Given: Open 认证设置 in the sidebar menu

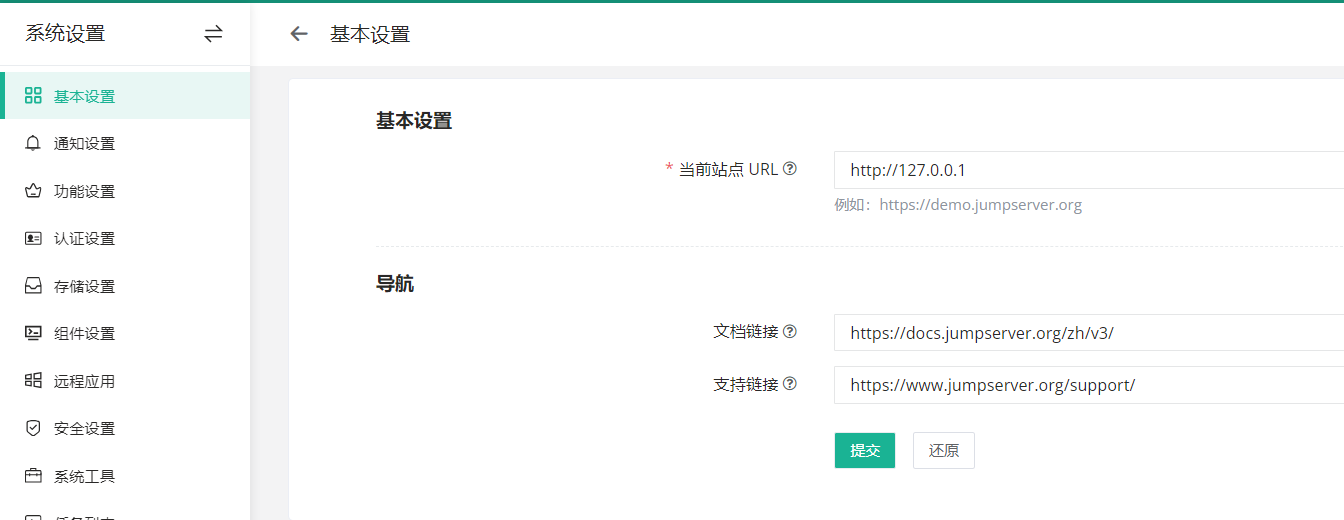Looking at the screenshot, I should pyautogui.click(x=125, y=238).
